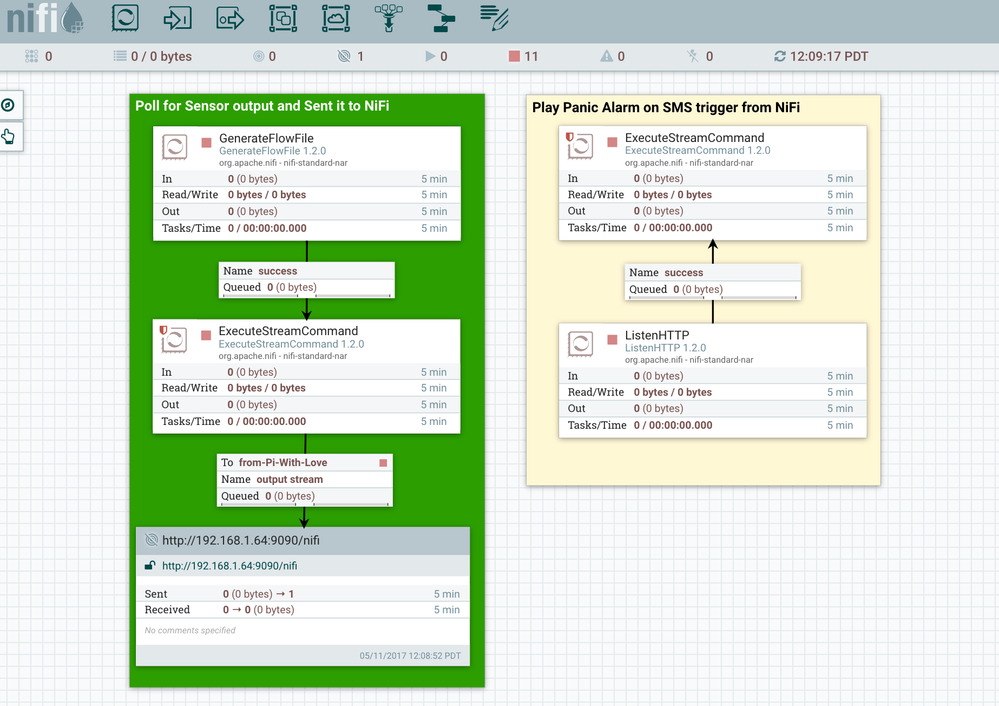Click the refresh icon beside 12:09:17 PDT
Image resolution: width=999 pixels, height=706 pixels.
(x=780, y=56)
